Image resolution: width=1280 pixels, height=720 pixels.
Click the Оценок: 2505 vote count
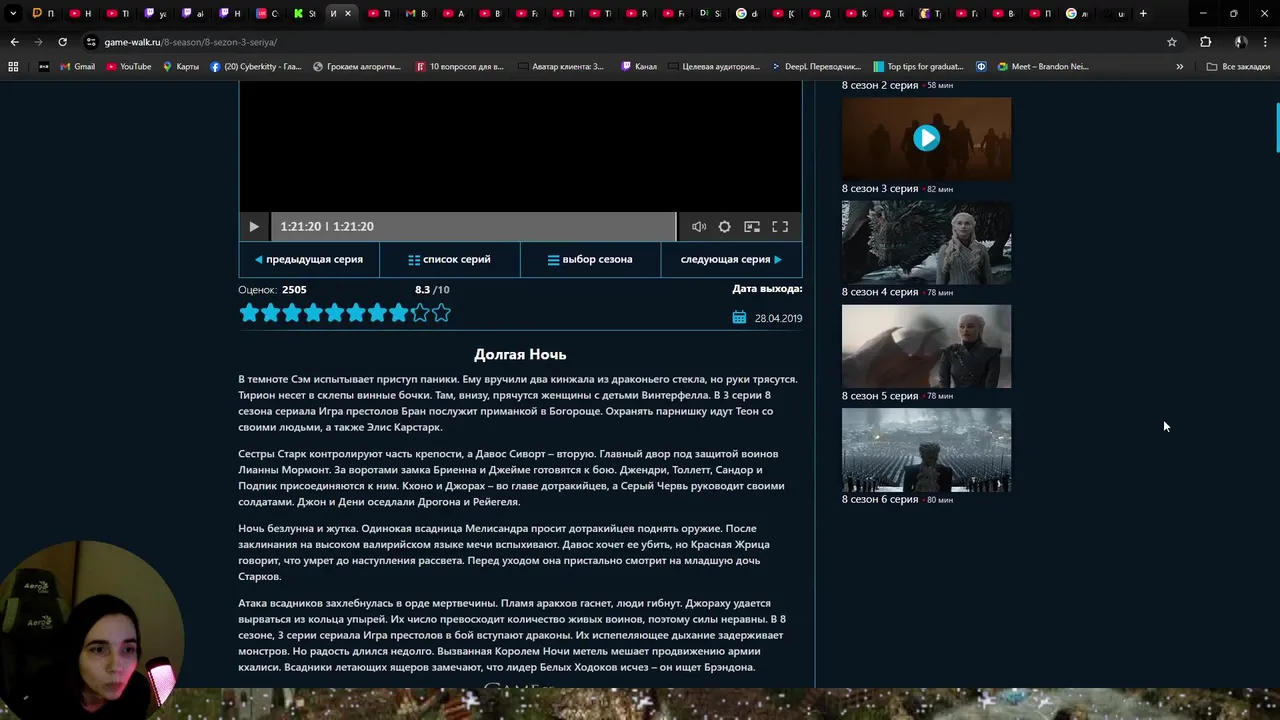272,290
